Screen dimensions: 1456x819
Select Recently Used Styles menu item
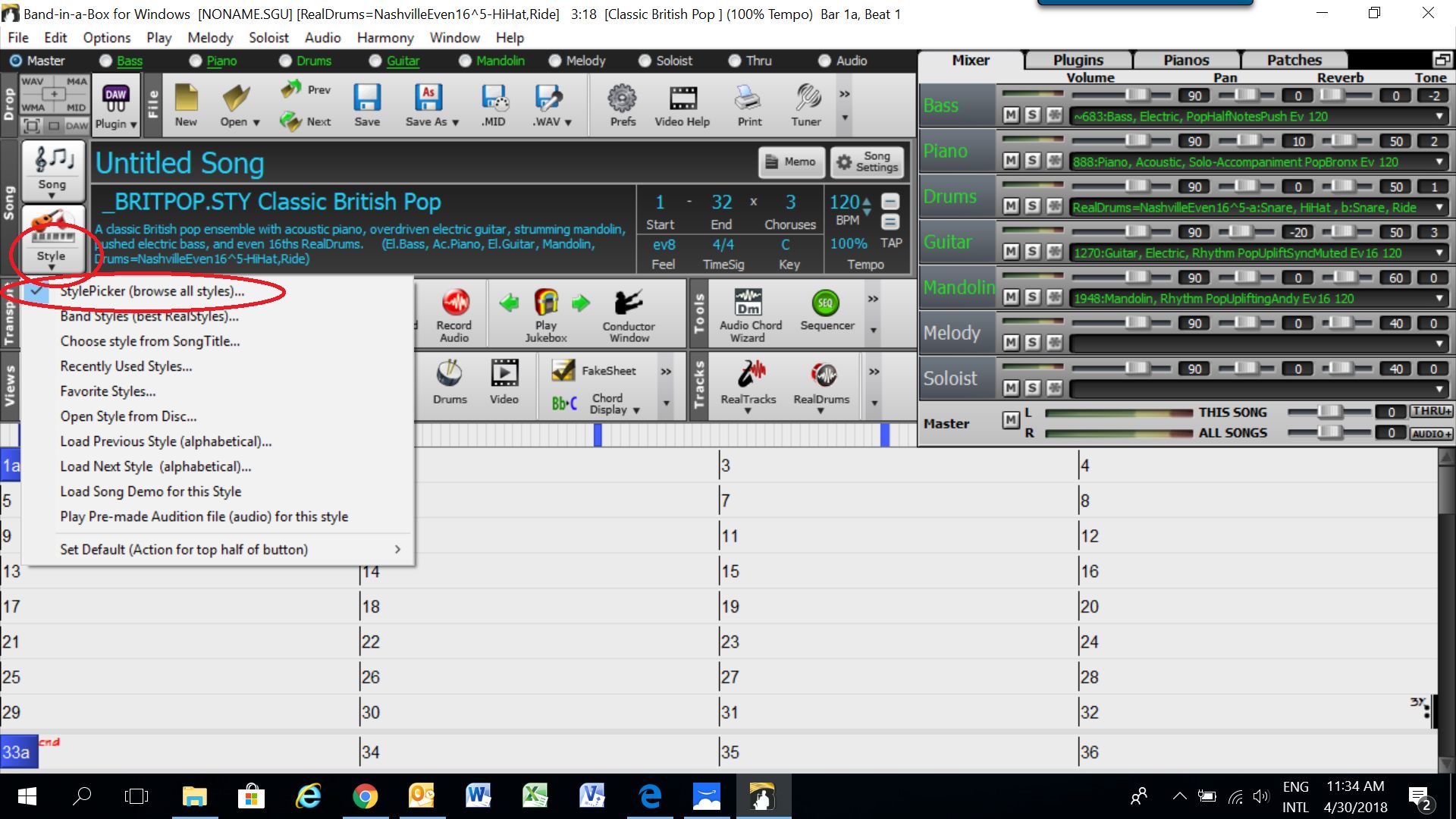[126, 366]
